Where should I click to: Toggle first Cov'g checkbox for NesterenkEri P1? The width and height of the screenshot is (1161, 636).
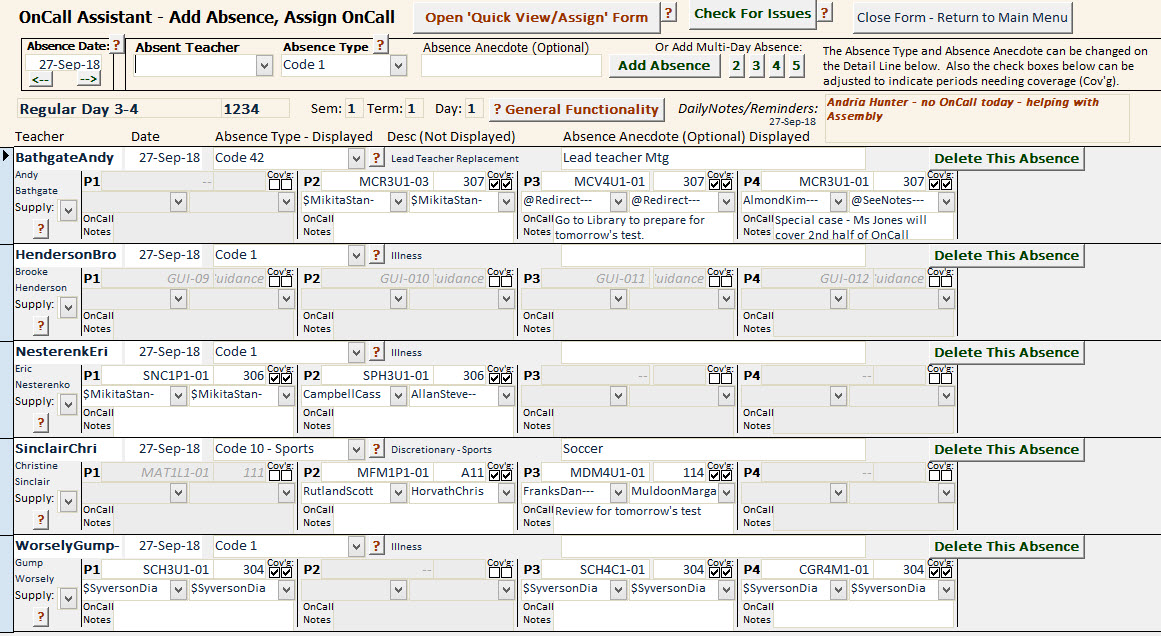coord(274,377)
